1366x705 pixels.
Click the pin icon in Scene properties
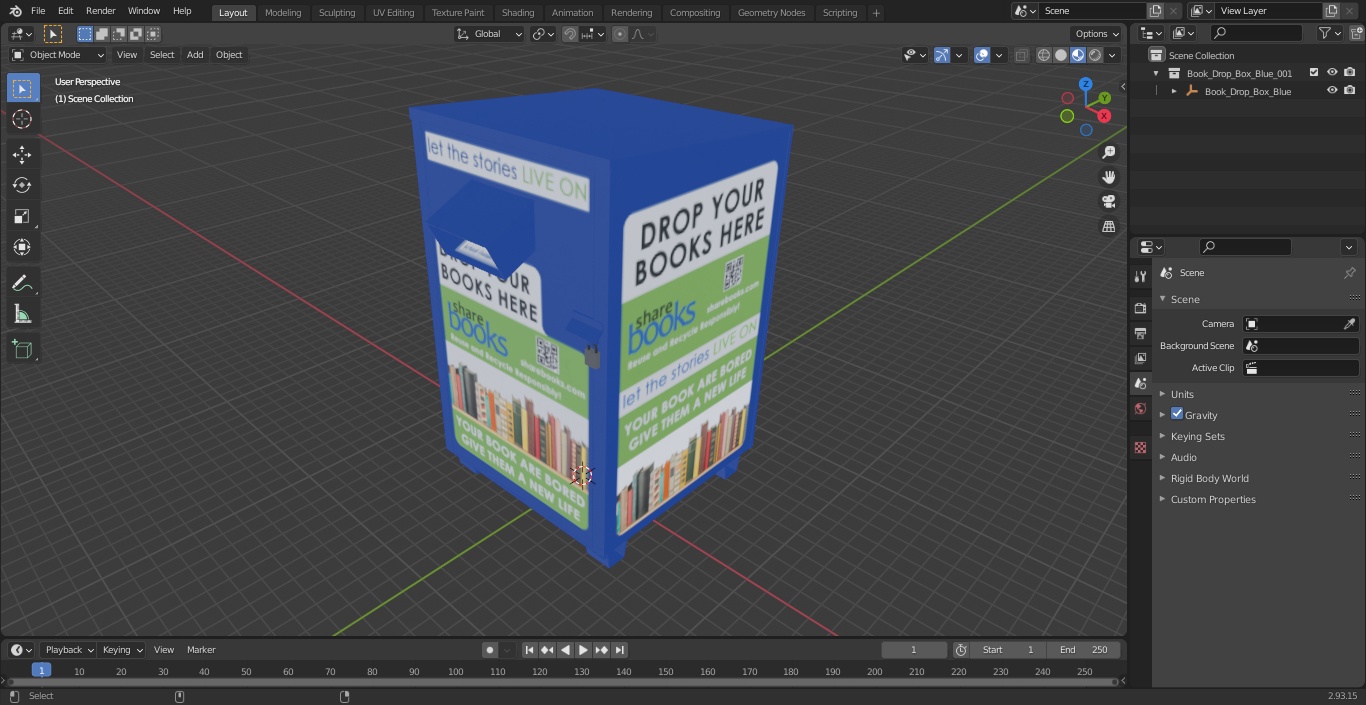(1349, 273)
